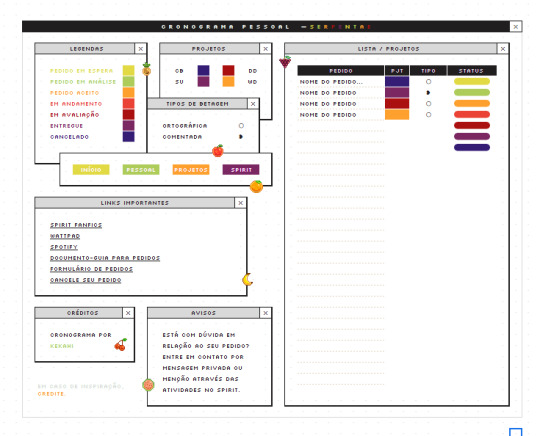This screenshot has height=436, width=540.
Task: Click PJT color cell in second row
Action: 397,93
